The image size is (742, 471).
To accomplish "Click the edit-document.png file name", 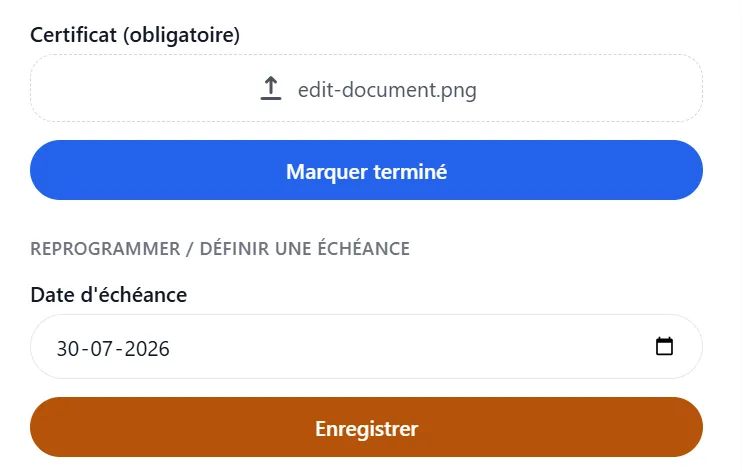I will coord(387,89).
